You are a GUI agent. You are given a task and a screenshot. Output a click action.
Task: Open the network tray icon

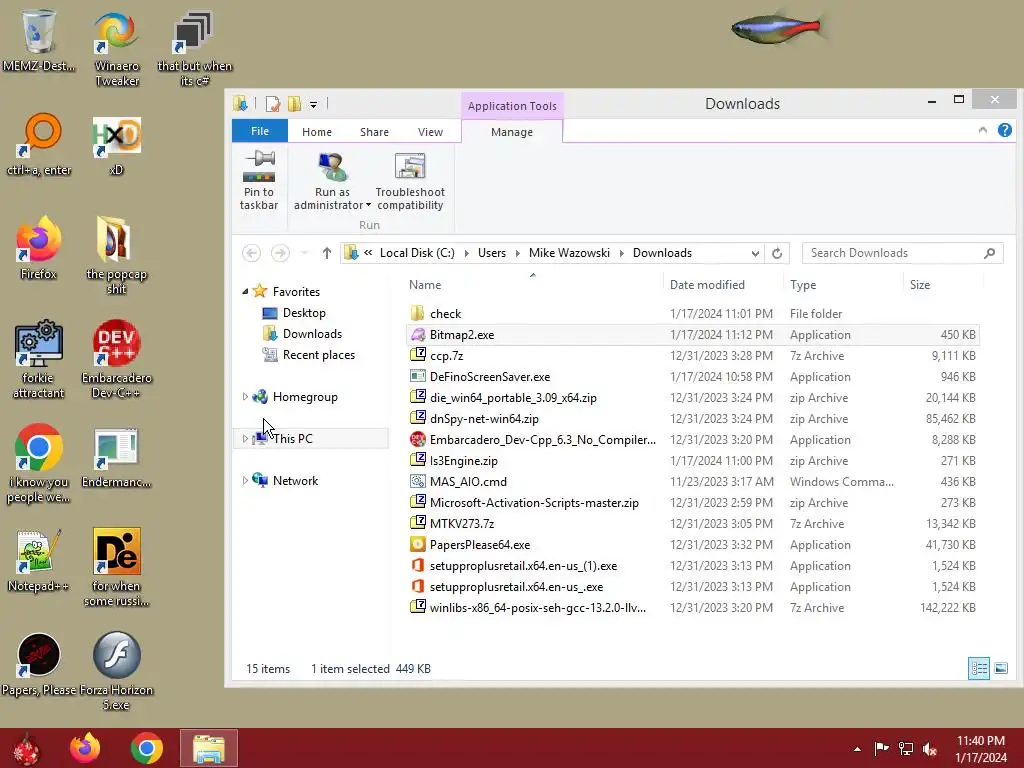906,748
